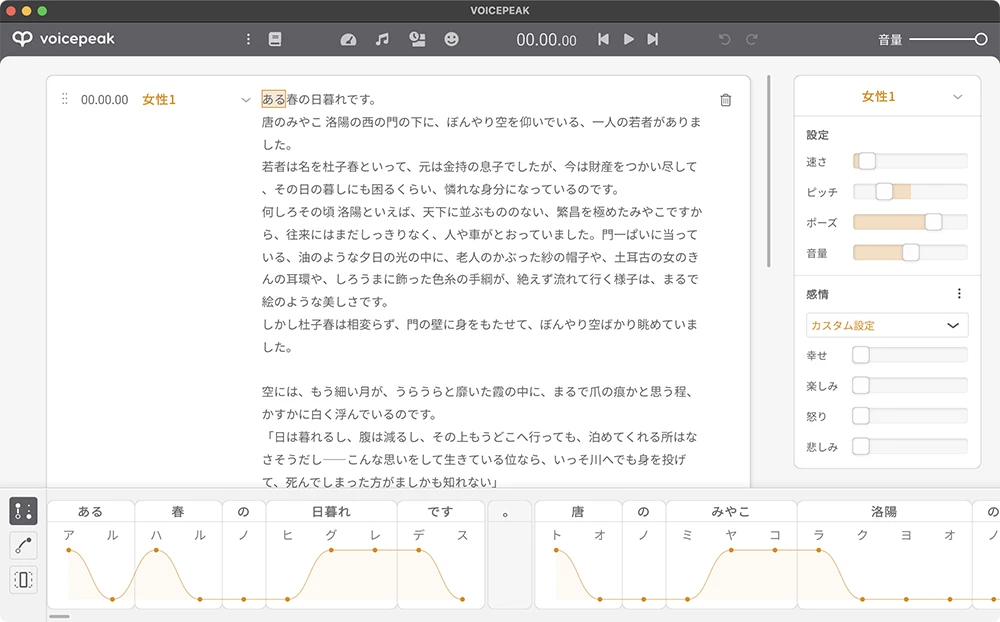
Task: Click the redo arrow
Action: click(752, 39)
